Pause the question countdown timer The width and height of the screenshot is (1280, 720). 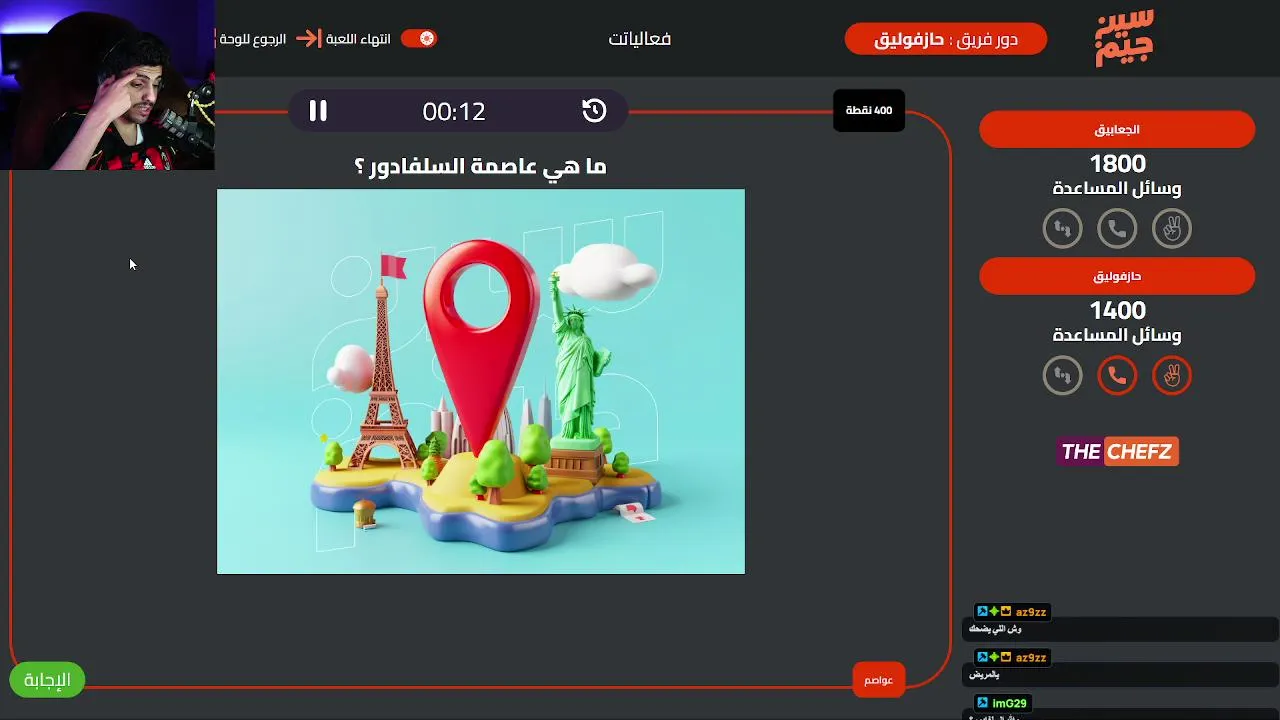tap(318, 111)
